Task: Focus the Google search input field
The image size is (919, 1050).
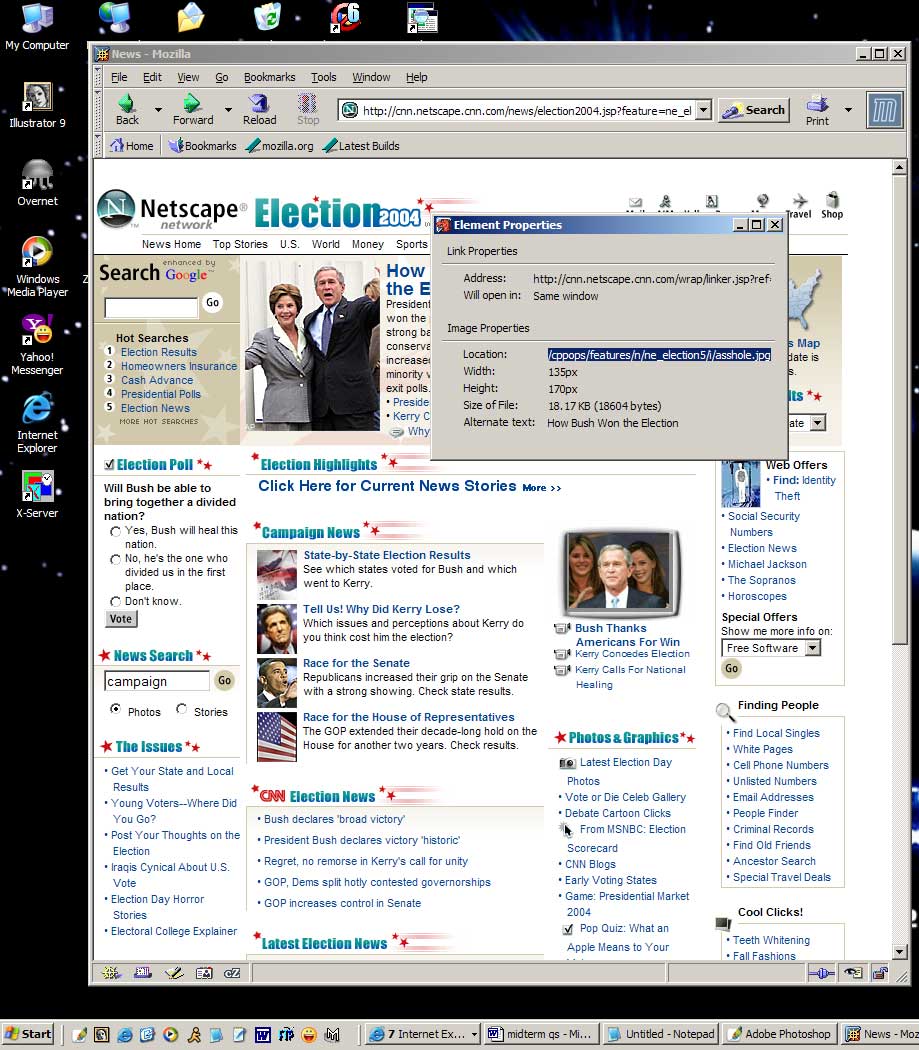Action: coord(151,307)
